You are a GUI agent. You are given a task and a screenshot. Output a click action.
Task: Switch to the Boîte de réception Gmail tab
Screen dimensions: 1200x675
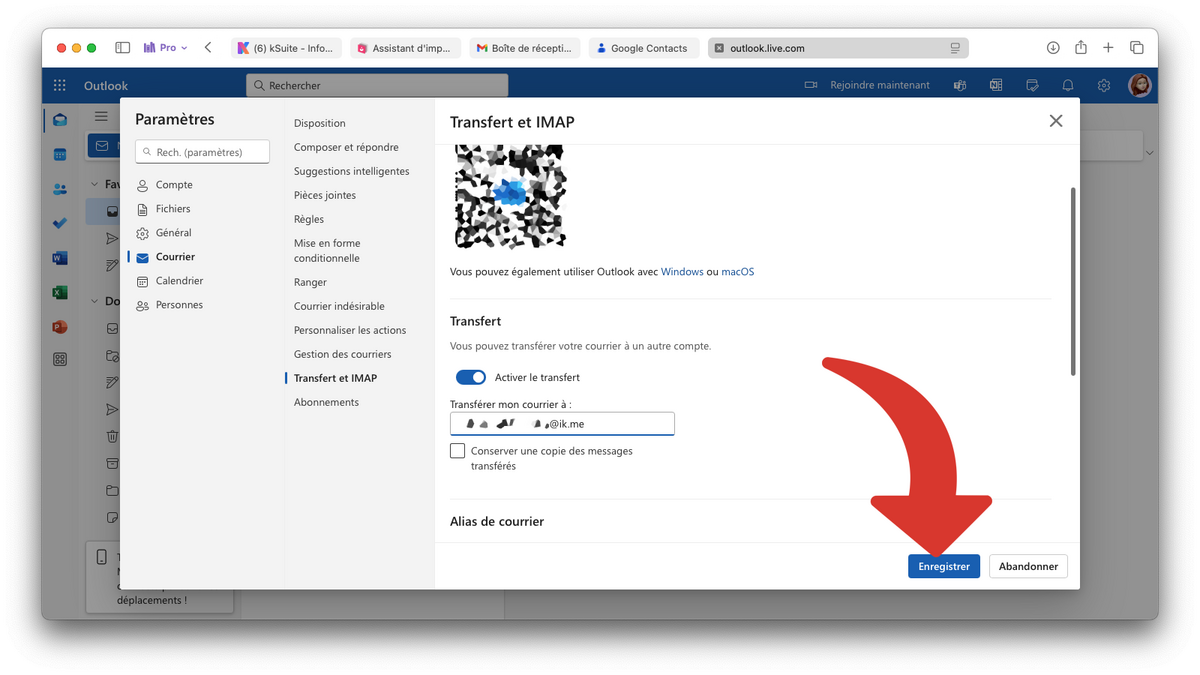524,48
